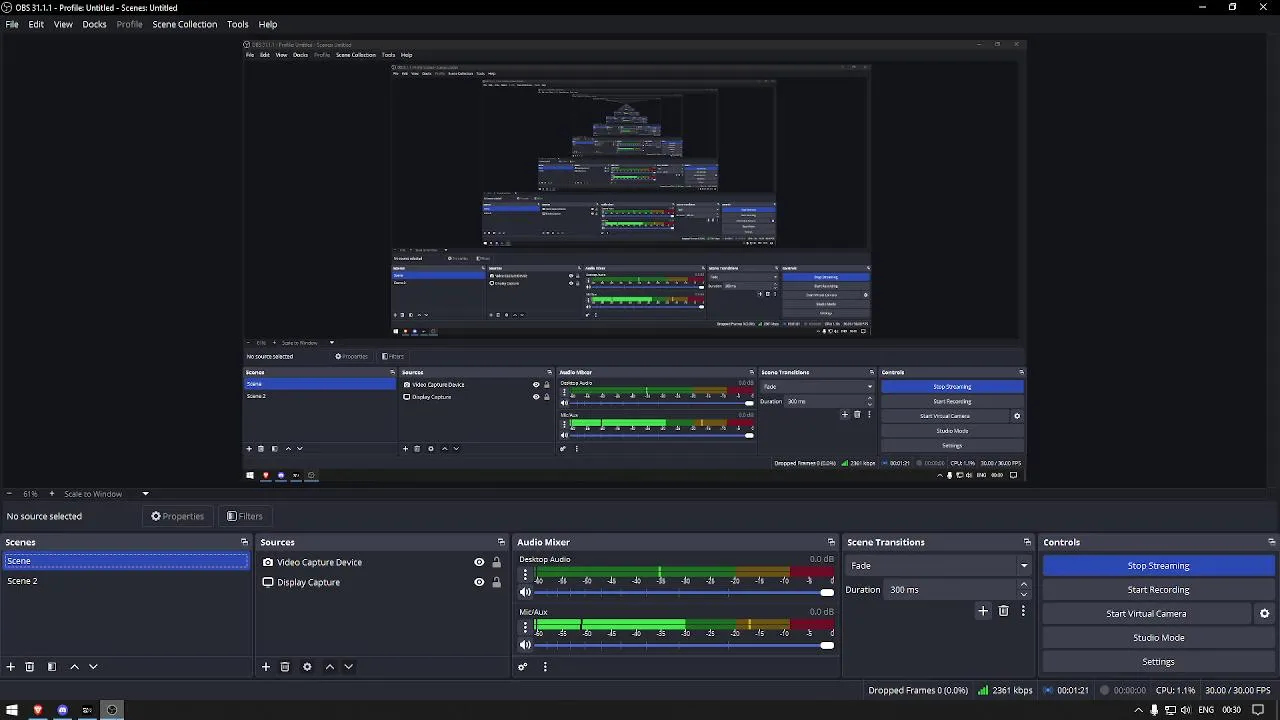This screenshot has height=720, width=1280.
Task: Open source Filters button
Action: (x=244, y=516)
